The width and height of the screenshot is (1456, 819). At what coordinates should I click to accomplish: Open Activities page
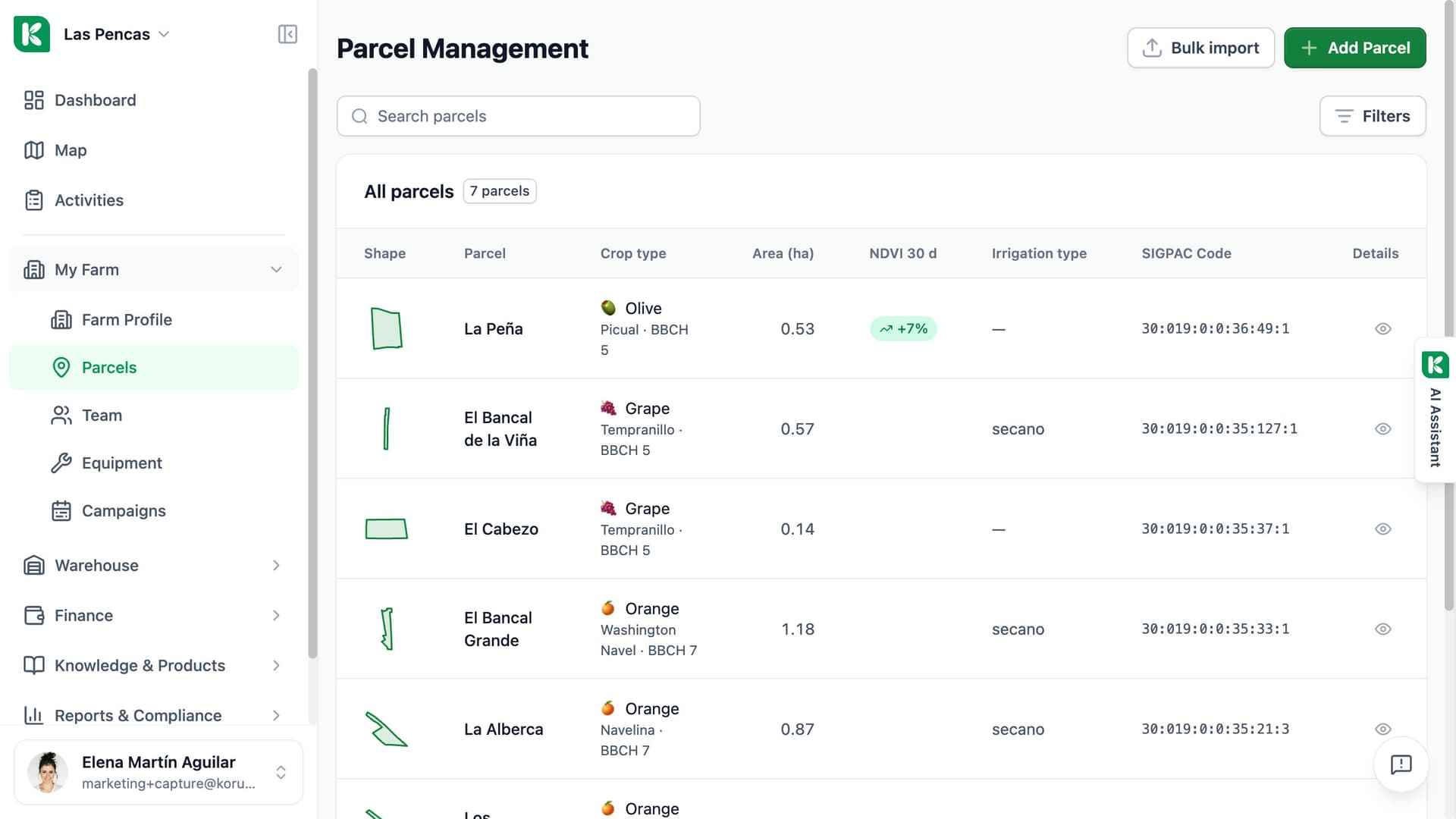154,200
